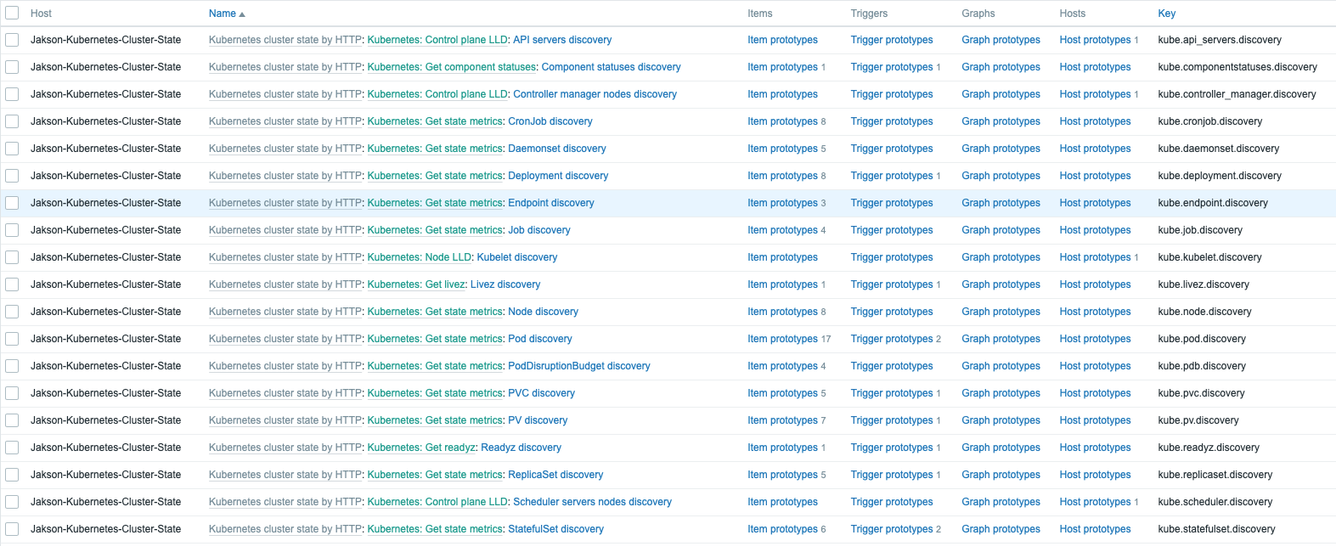Open StatefulSet discovery rule
This screenshot has width=1336, height=546.
[556, 529]
